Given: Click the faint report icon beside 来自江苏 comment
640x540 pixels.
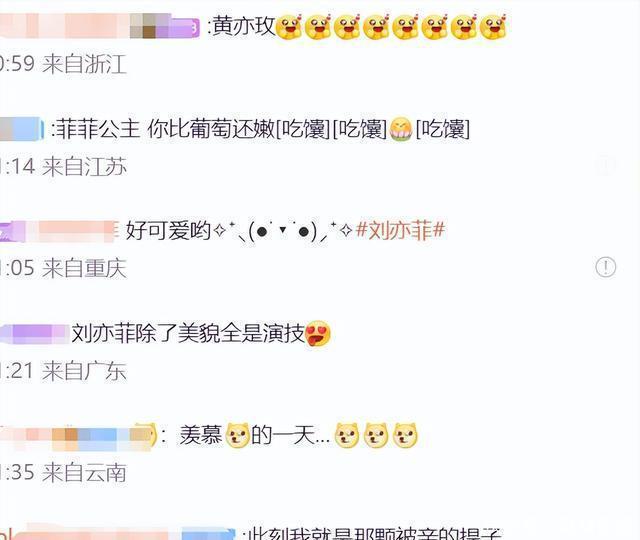Looking at the screenshot, I should (606, 164).
